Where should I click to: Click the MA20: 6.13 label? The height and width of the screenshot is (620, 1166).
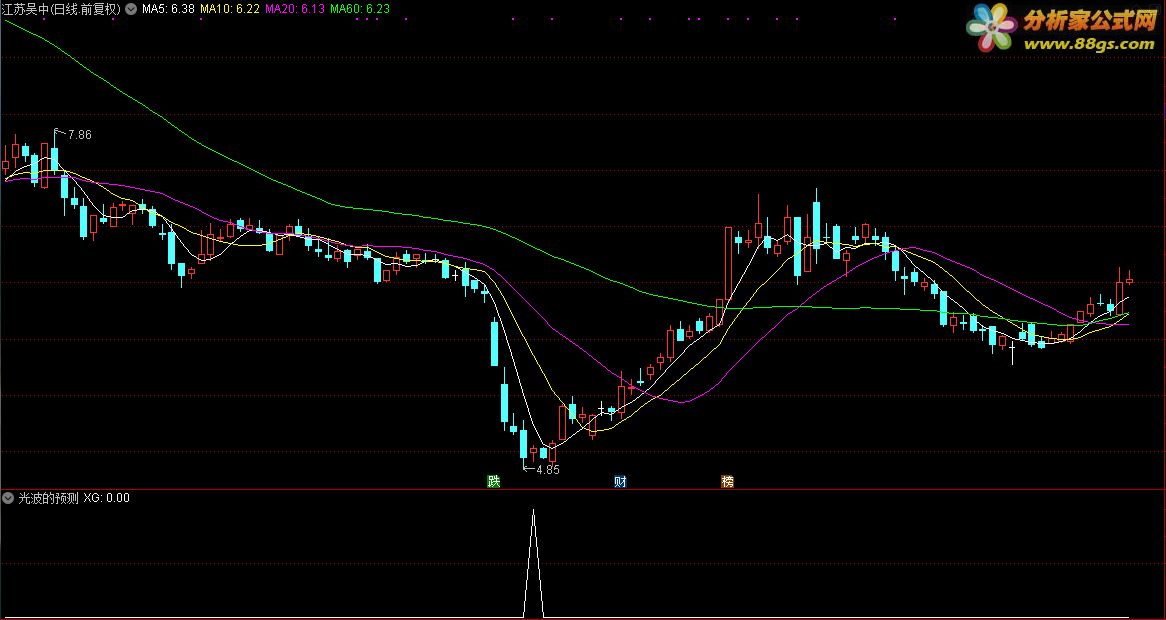point(294,10)
